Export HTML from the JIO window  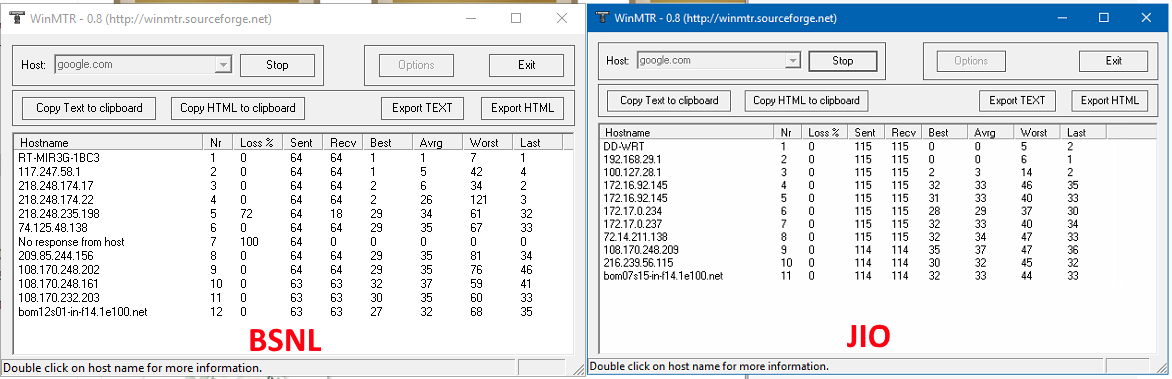tap(1109, 100)
